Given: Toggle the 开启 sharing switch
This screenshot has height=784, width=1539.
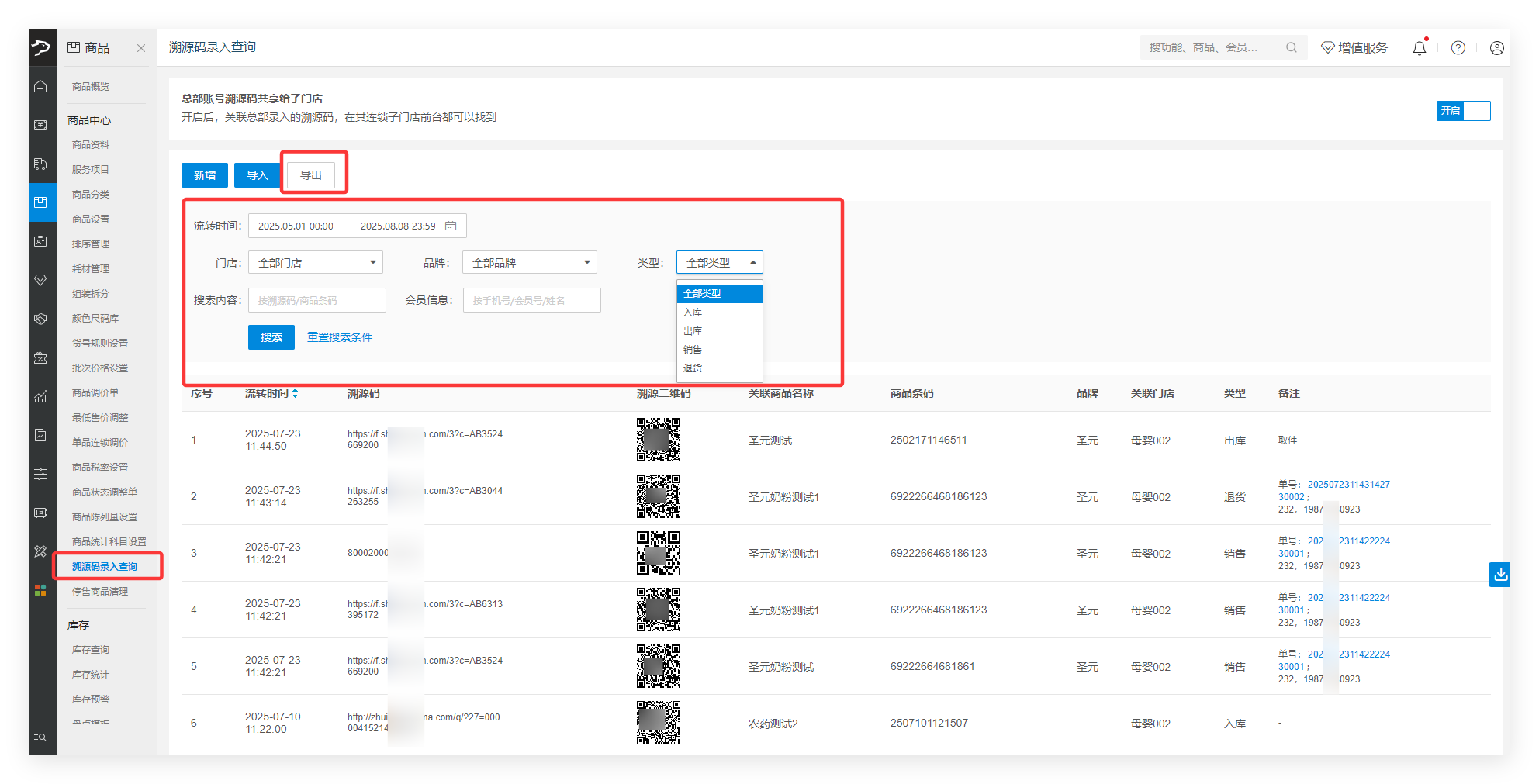Looking at the screenshot, I should coord(1463,111).
